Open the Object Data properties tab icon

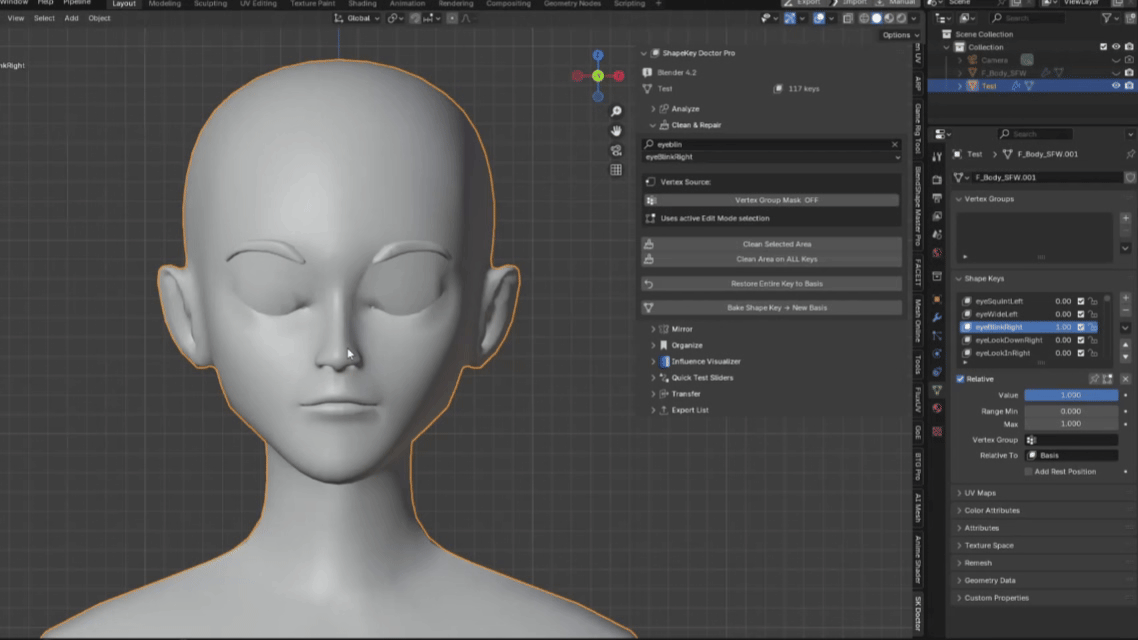[x=937, y=390]
